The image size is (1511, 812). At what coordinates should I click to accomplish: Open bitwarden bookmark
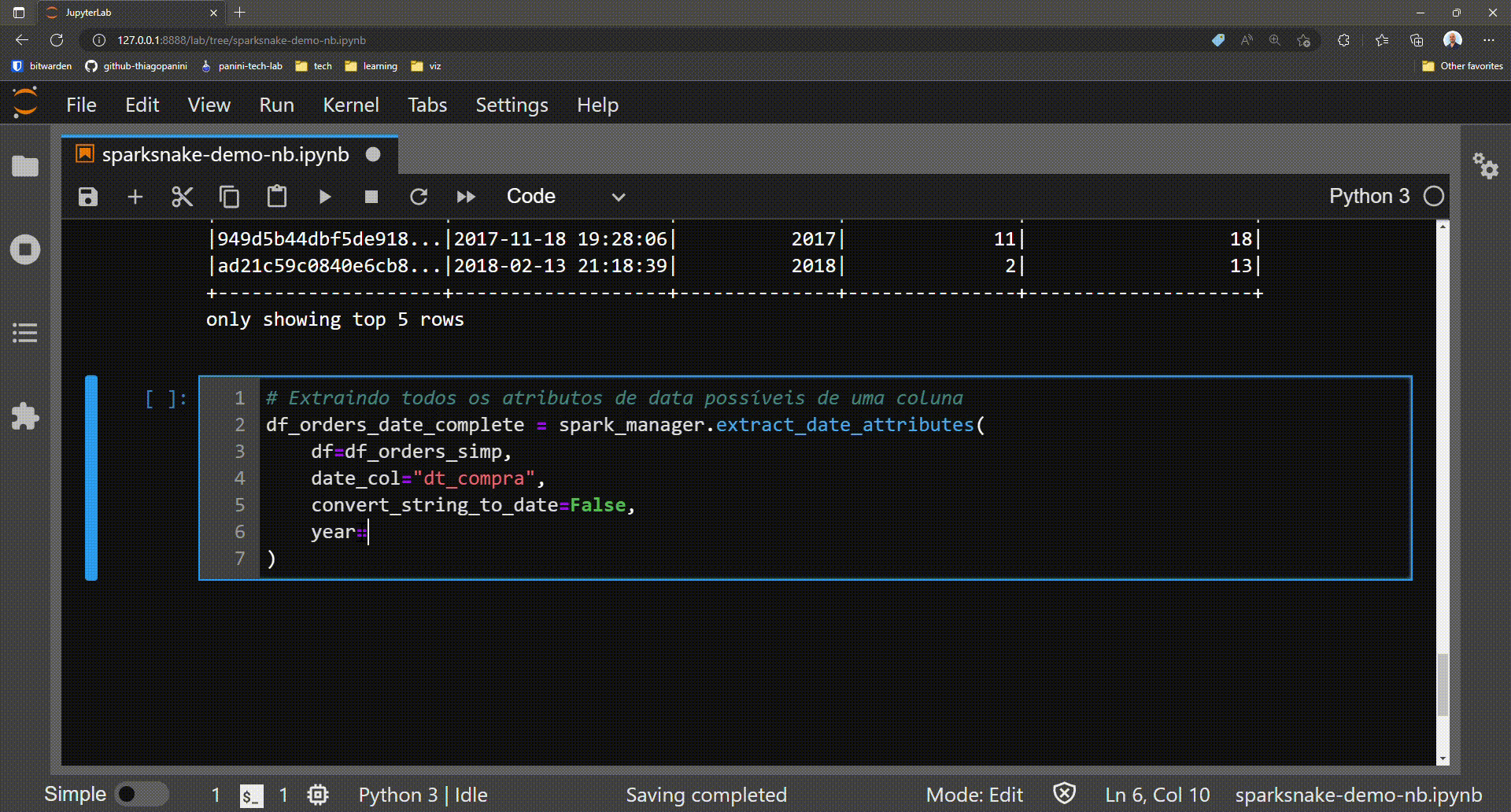pyautogui.click(x=42, y=66)
